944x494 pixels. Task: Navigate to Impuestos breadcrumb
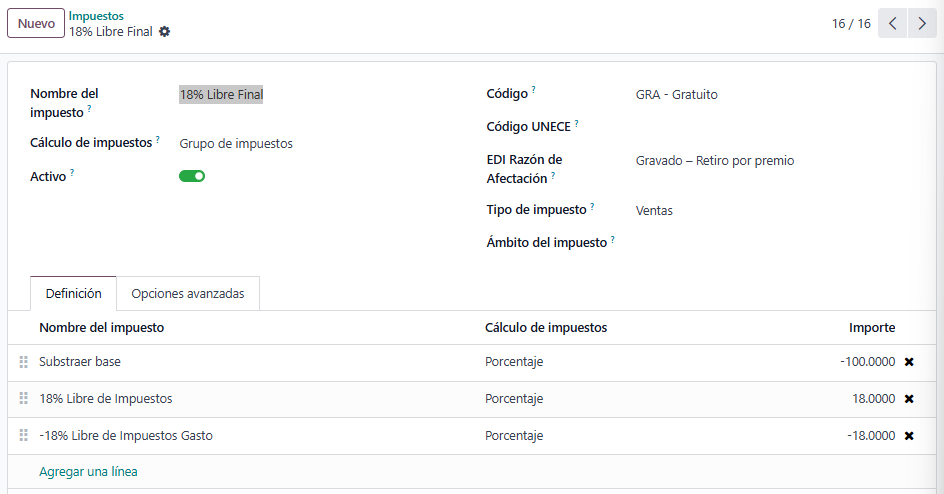96,16
